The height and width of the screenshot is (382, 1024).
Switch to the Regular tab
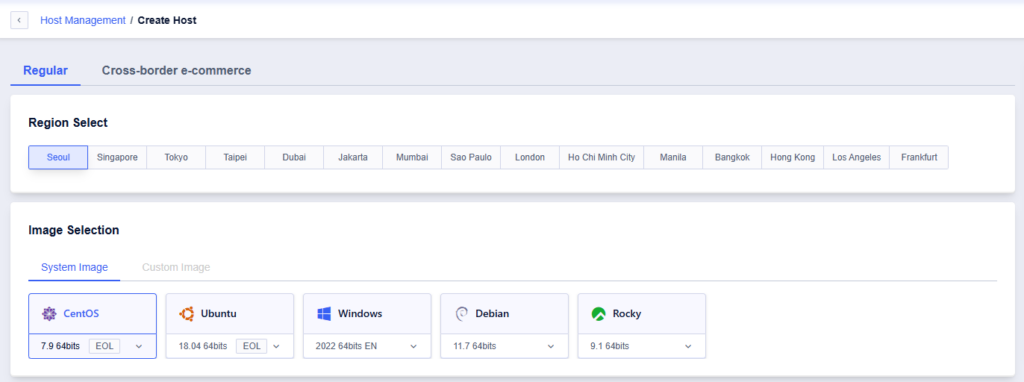[45, 71]
